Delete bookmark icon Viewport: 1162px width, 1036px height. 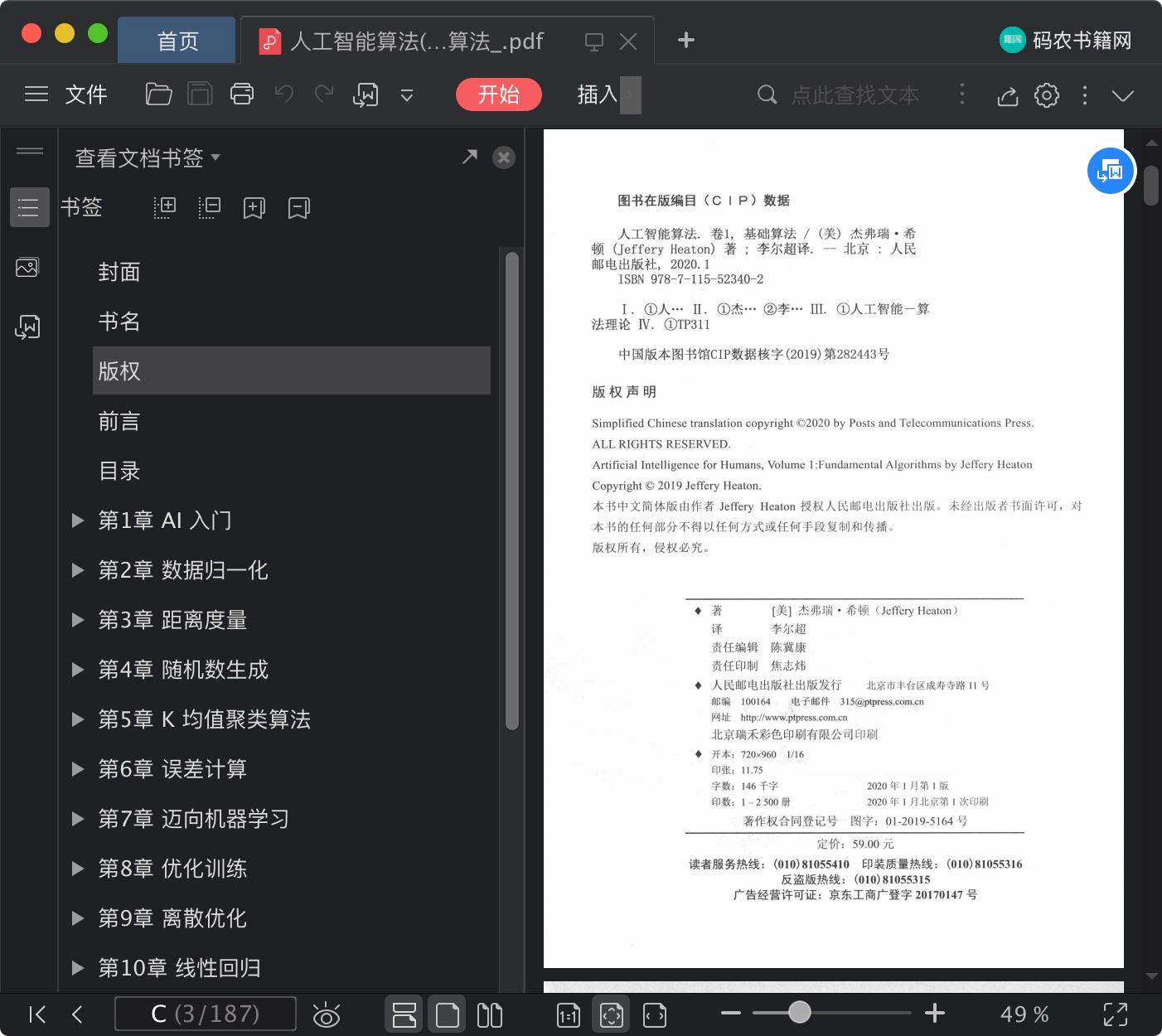point(299,207)
